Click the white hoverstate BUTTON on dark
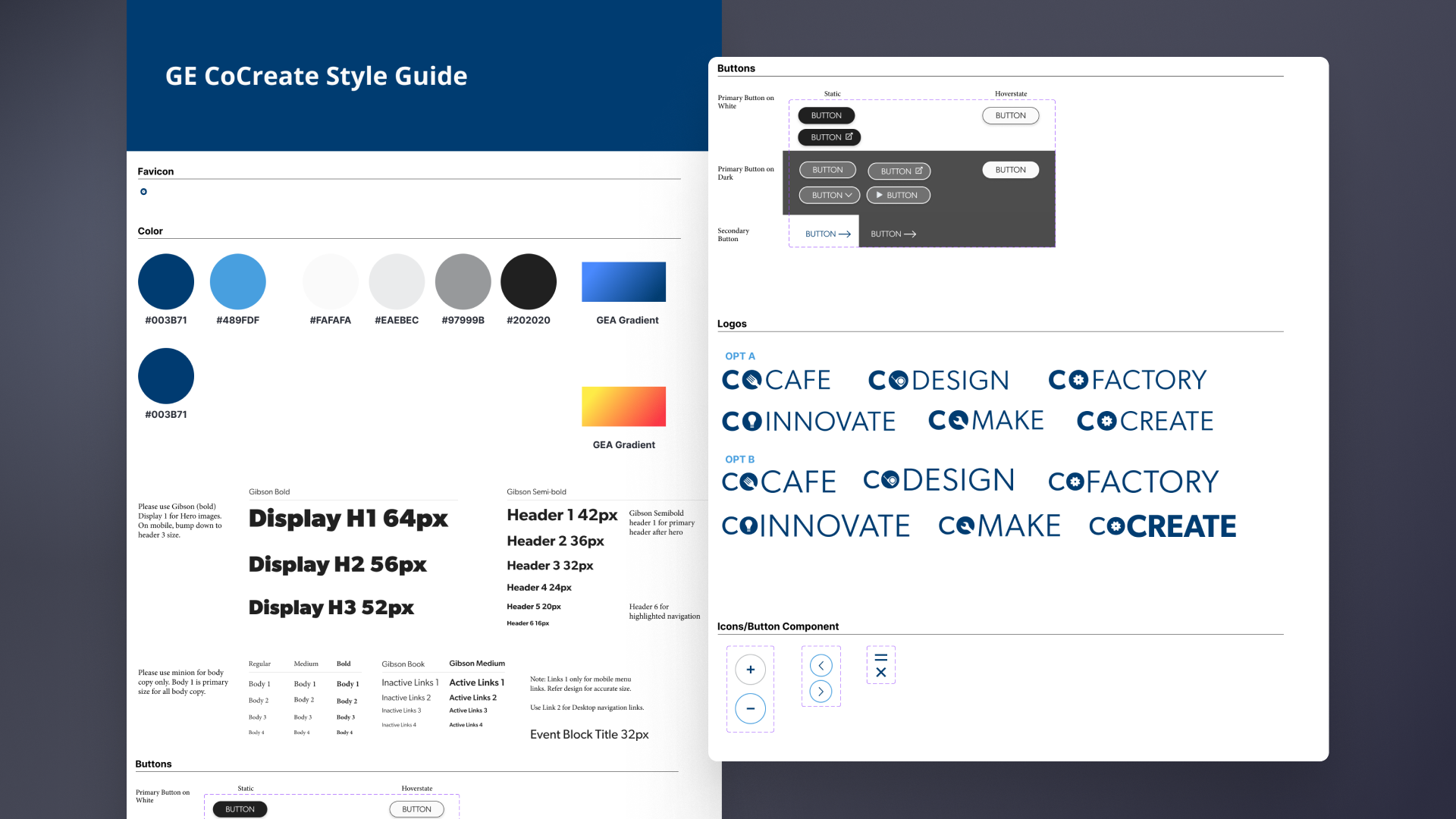Screen dimensions: 1456x819 click(x=1011, y=170)
